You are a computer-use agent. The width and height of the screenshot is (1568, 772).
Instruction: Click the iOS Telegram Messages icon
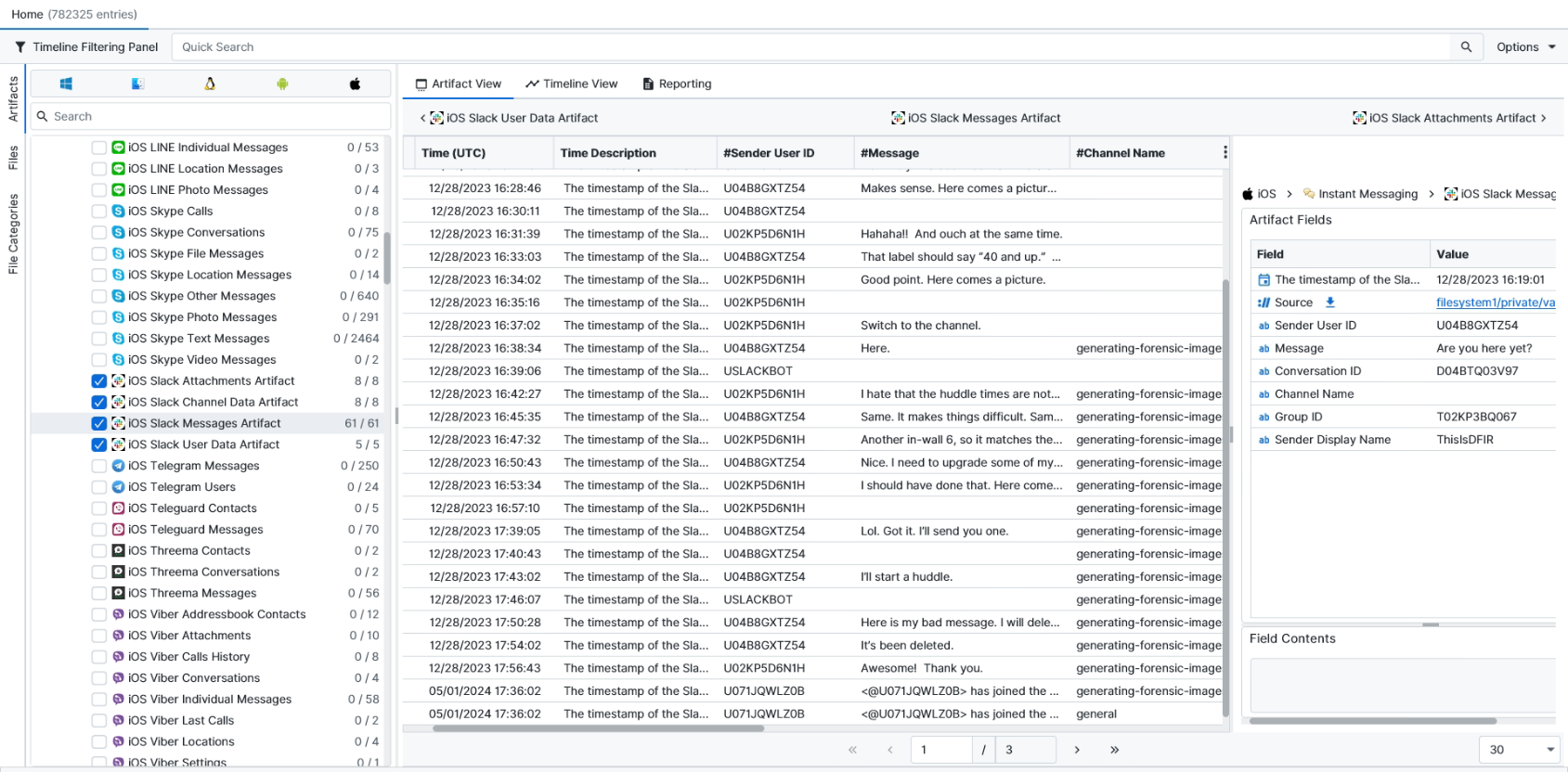[x=118, y=466]
